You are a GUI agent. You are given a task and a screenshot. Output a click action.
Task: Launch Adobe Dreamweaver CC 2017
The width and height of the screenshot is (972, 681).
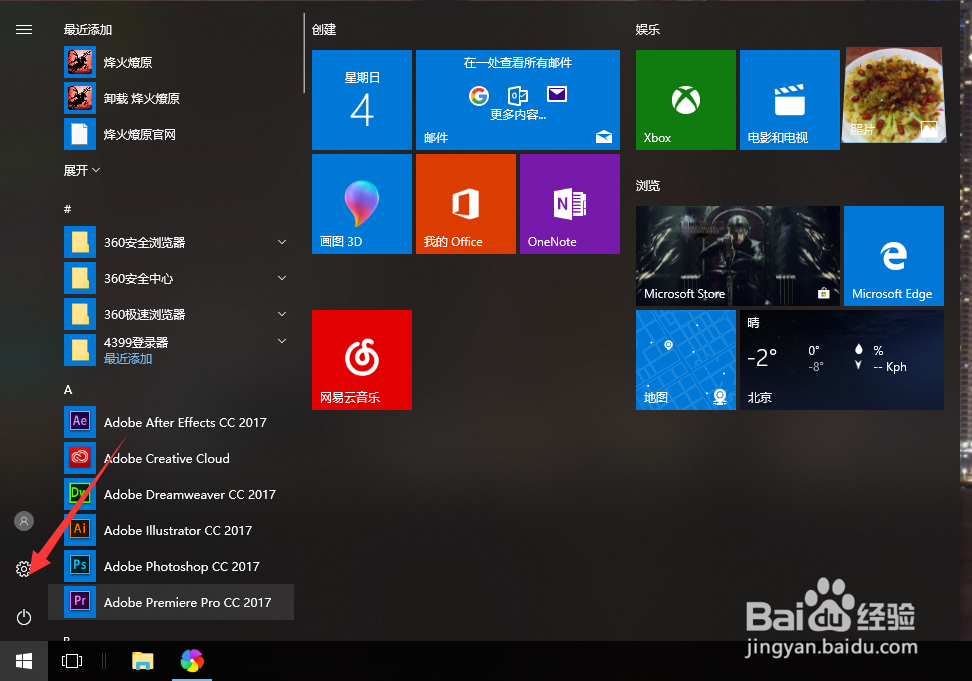[x=170, y=494]
